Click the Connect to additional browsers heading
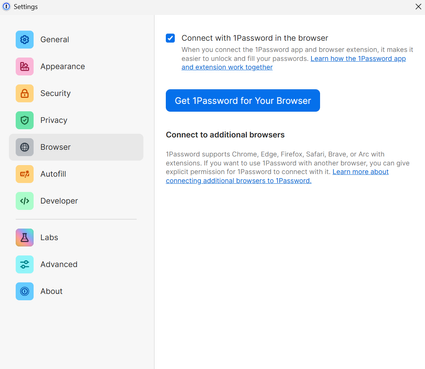The width and height of the screenshot is (425, 369). click(225, 135)
